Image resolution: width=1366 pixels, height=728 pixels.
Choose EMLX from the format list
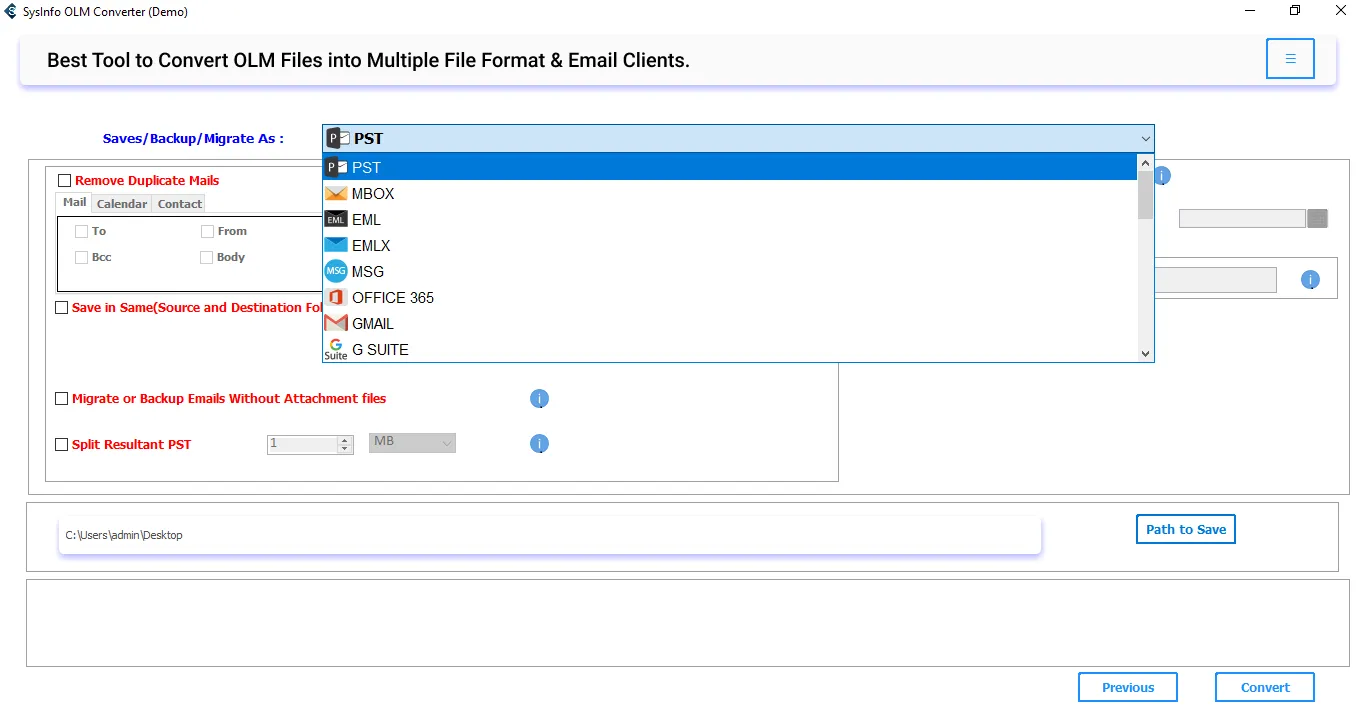tap(371, 245)
